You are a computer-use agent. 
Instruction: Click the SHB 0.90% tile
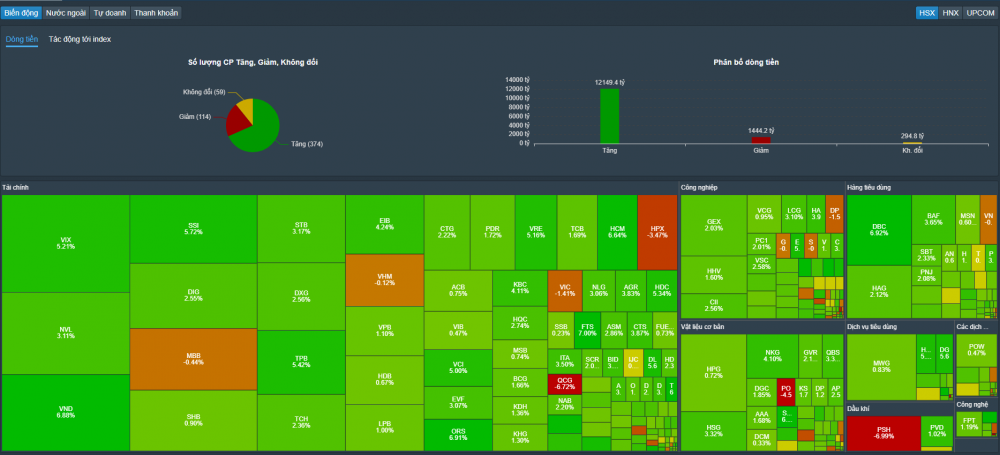(194, 421)
